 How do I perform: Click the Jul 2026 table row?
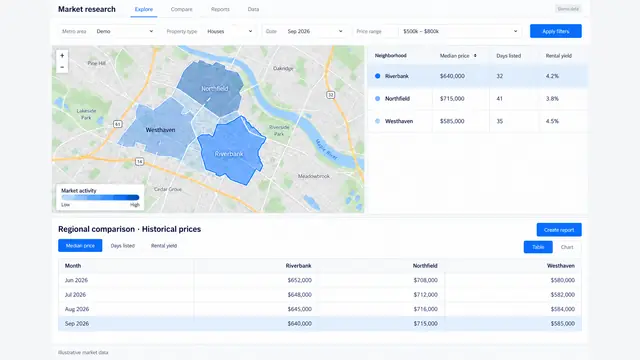coord(320,295)
